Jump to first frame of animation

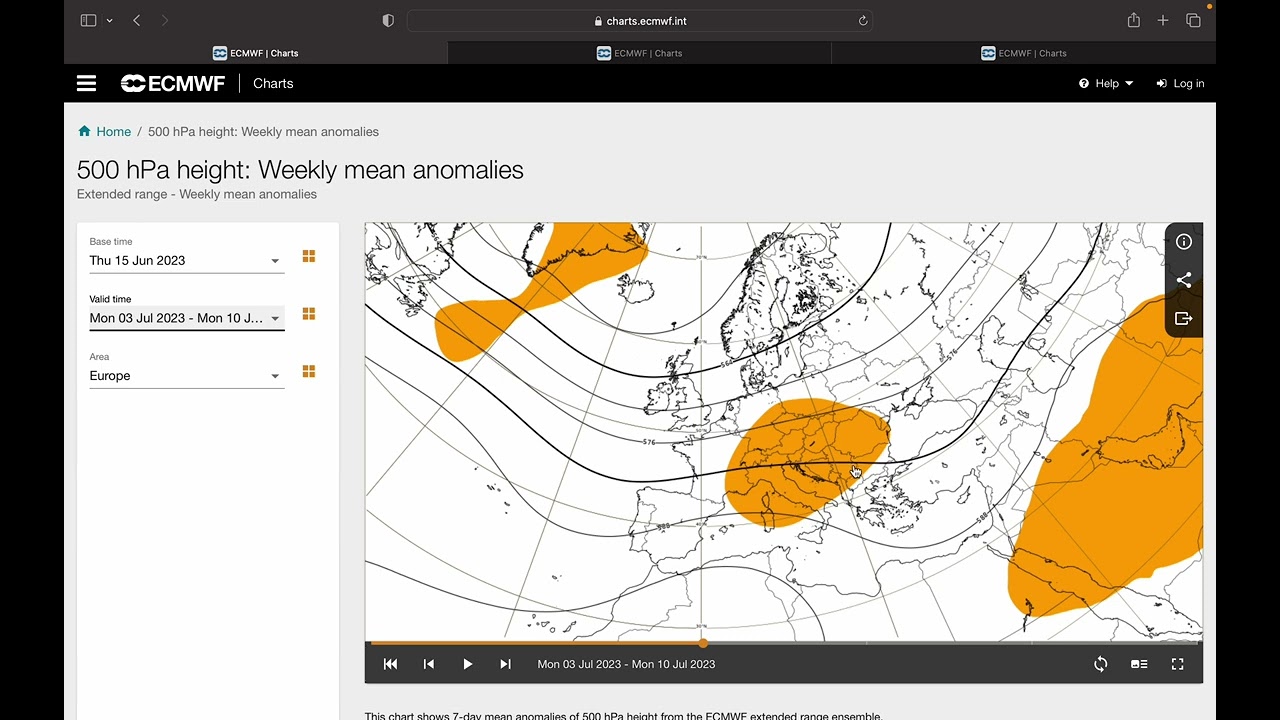coord(391,664)
